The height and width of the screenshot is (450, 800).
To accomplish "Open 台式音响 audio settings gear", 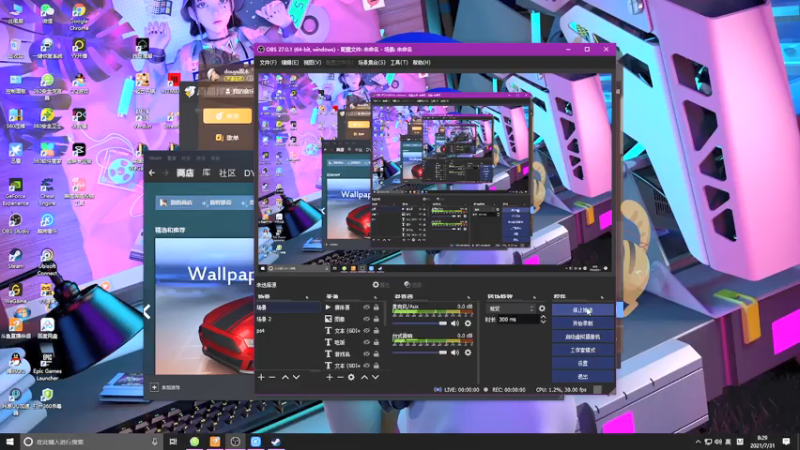I will [x=468, y=353].
